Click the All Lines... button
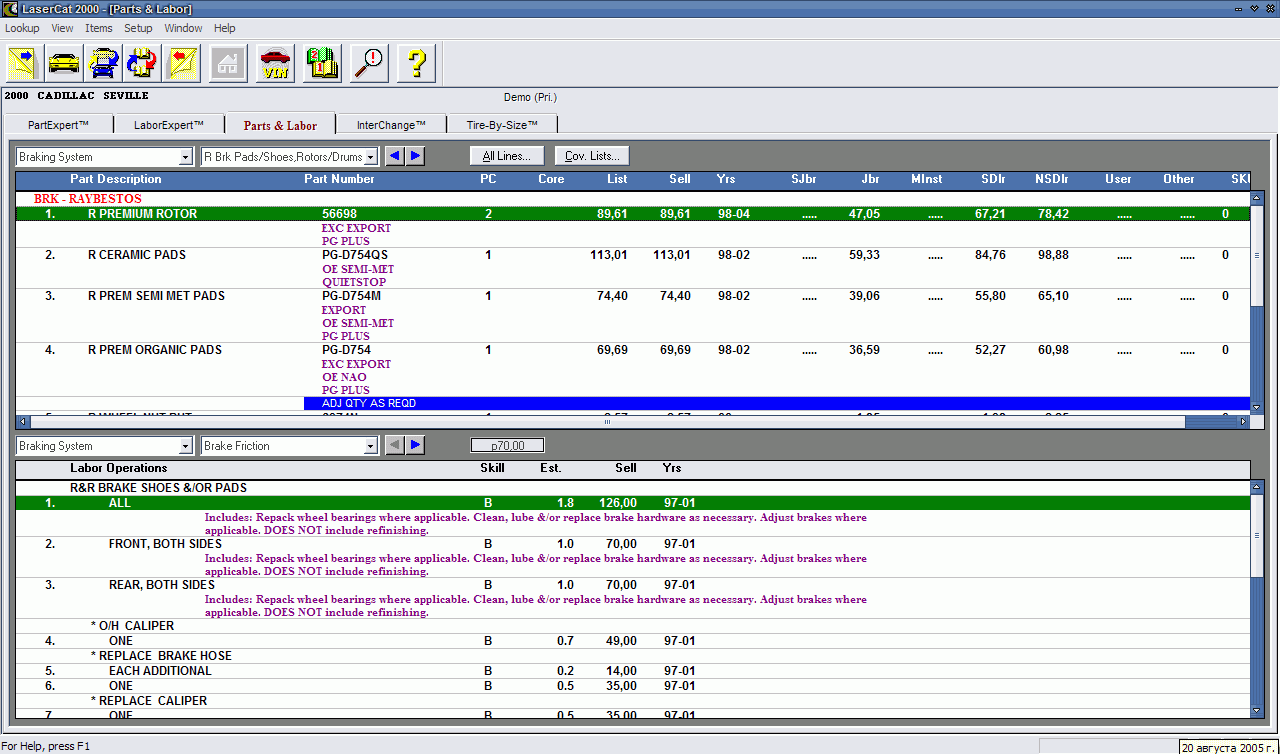This screenshot has height=754, width=1280. click(x=507, y=156)
